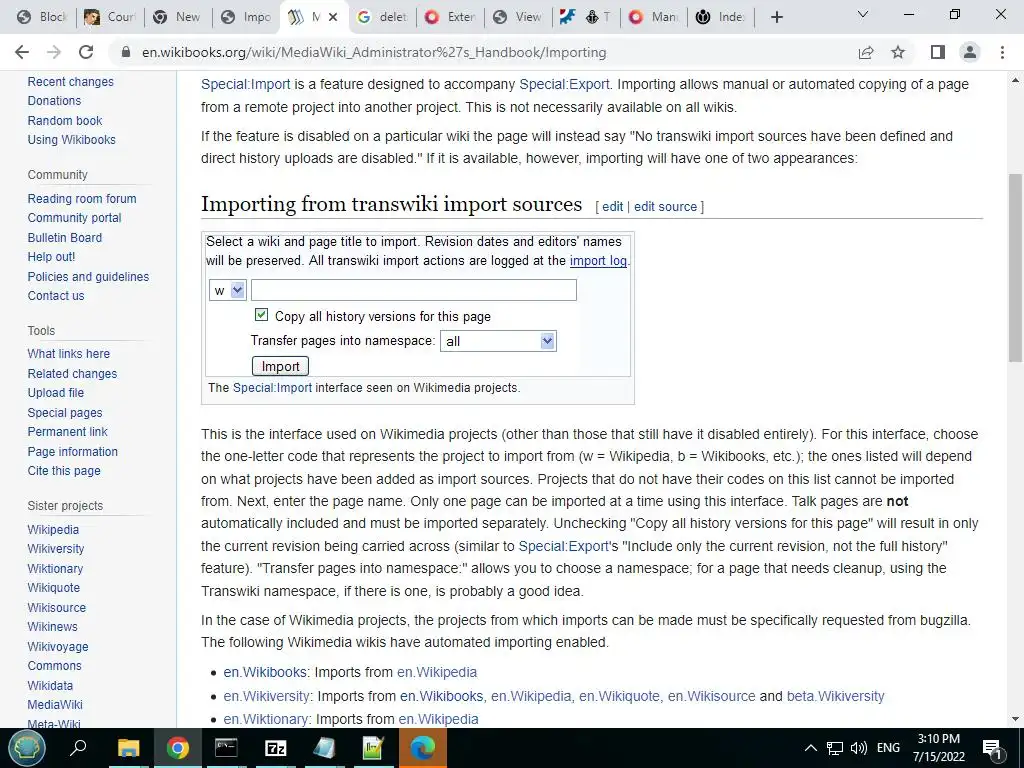This screenshot has width=1024, height=768.
Task: Open 'Cite this page' tool
Action: (x=64, y=471)
